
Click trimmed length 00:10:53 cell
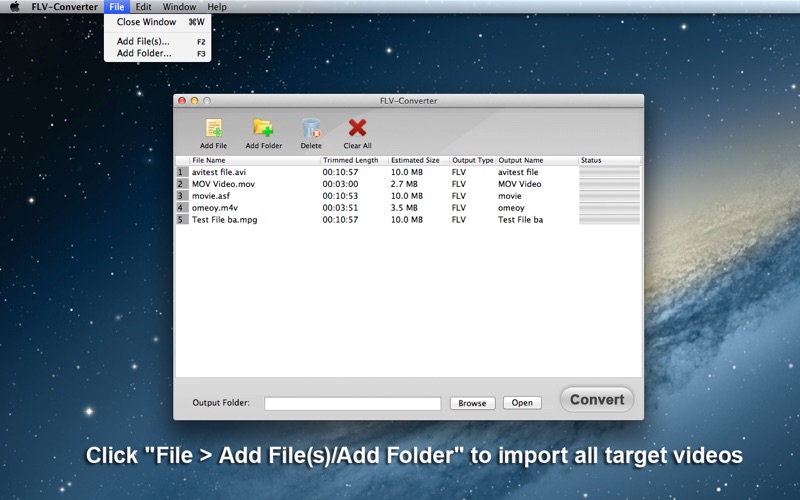tap(340, 196)
